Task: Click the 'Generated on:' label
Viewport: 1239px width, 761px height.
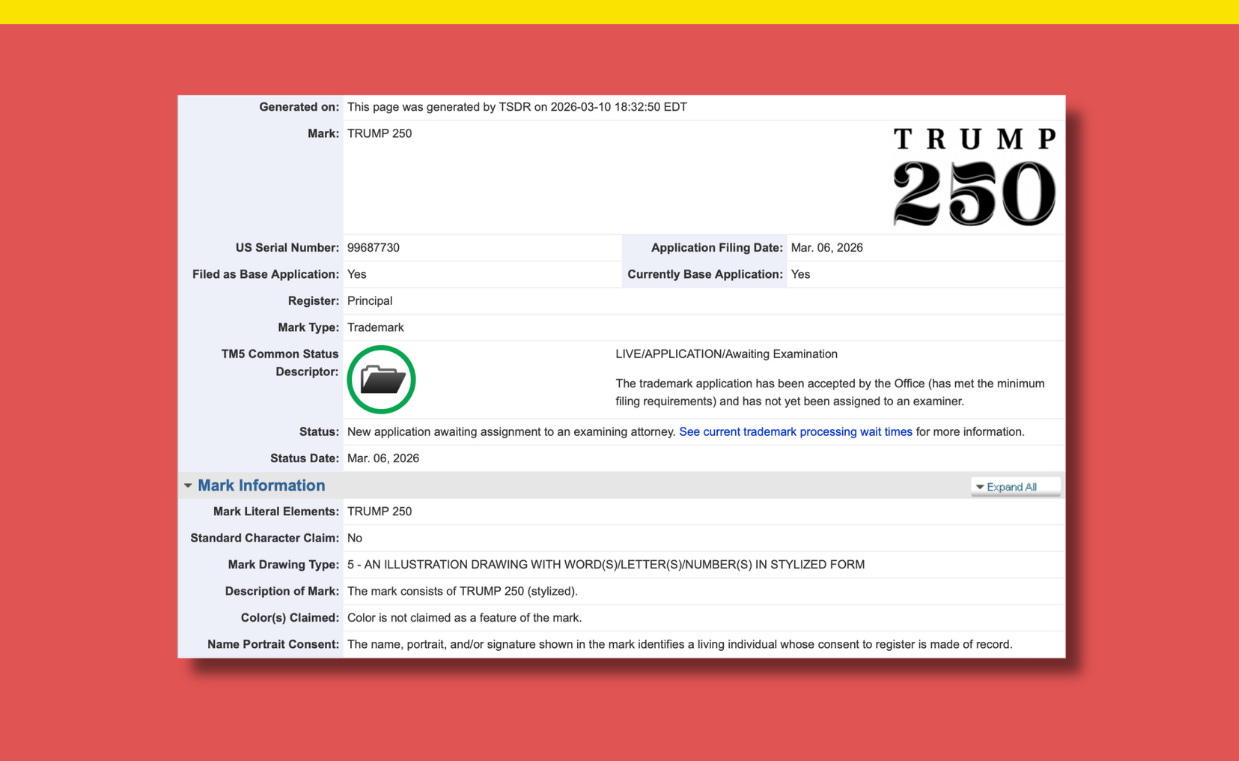Action: click(x=299, y=107)
